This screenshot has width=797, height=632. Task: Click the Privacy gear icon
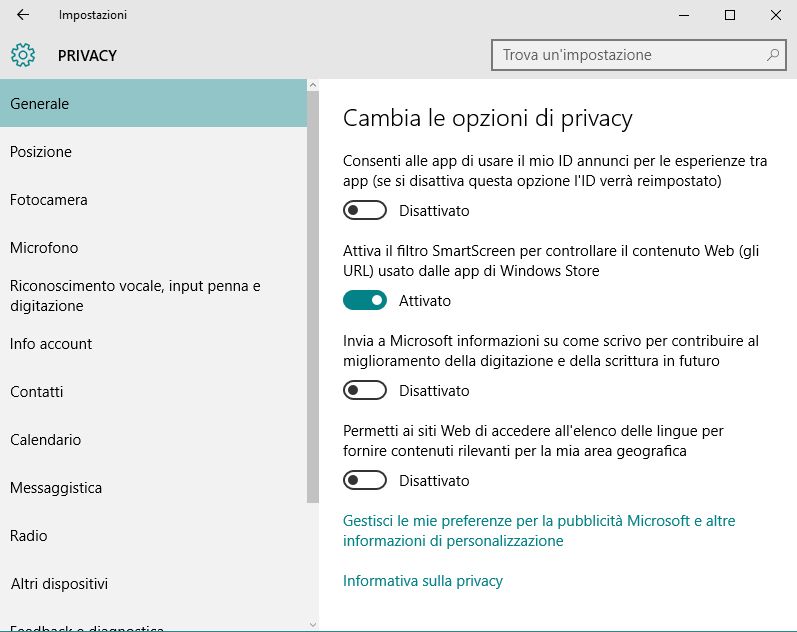coord(23,55)
